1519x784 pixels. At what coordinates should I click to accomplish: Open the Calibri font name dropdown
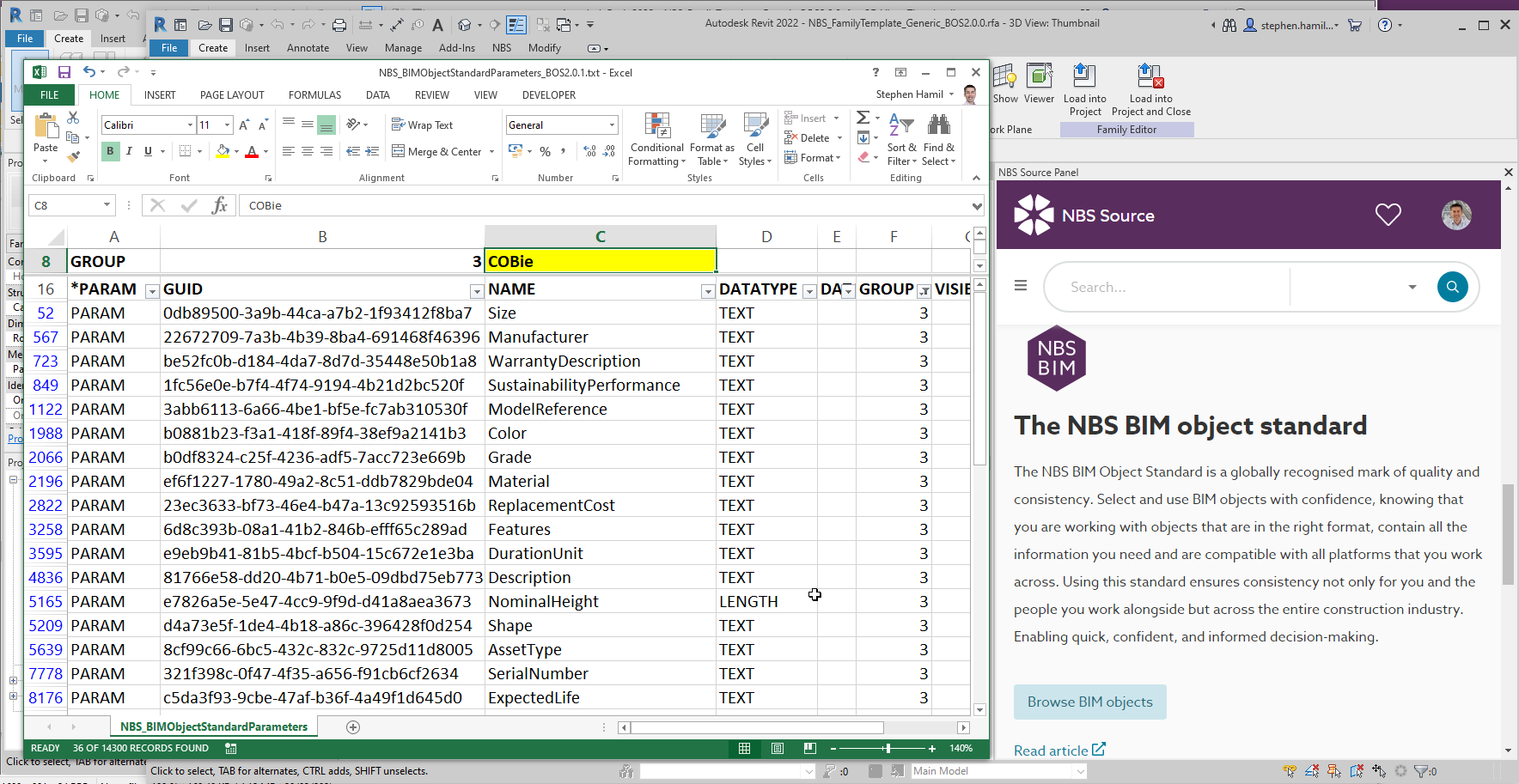click(190, 125)
